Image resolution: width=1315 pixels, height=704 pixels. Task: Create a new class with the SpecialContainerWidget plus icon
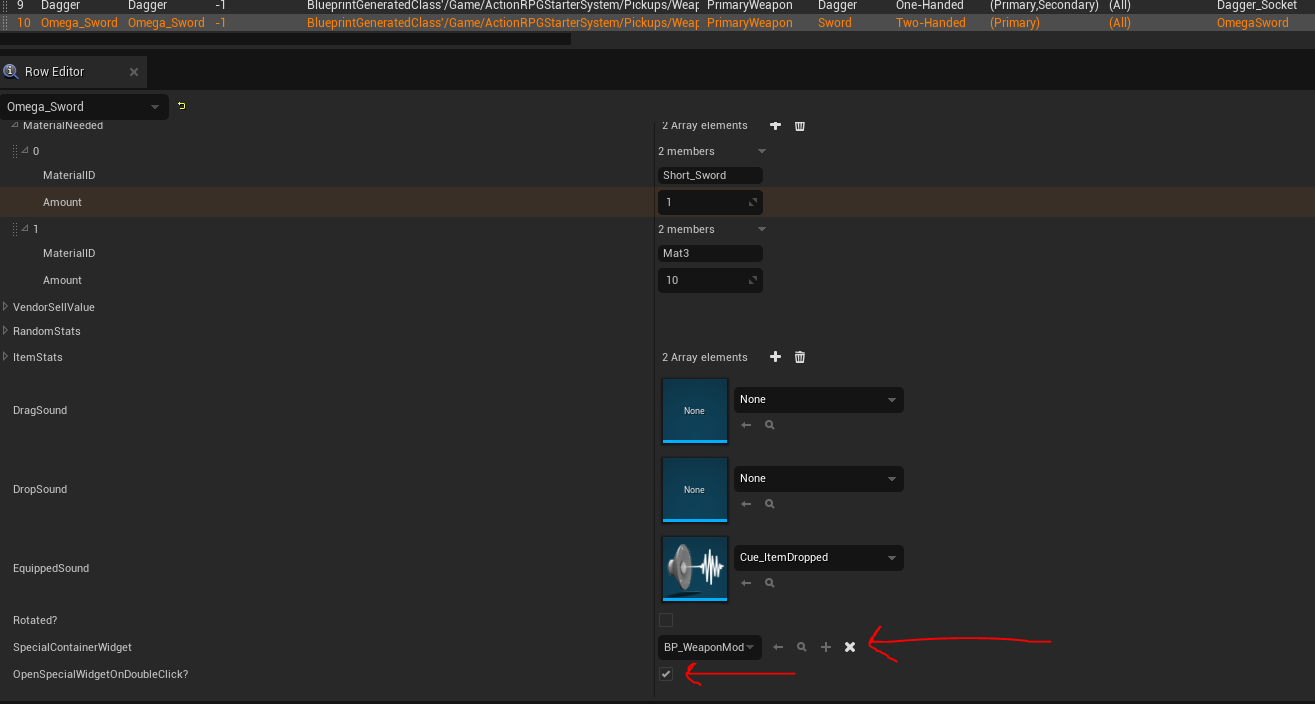pos(826,647)
